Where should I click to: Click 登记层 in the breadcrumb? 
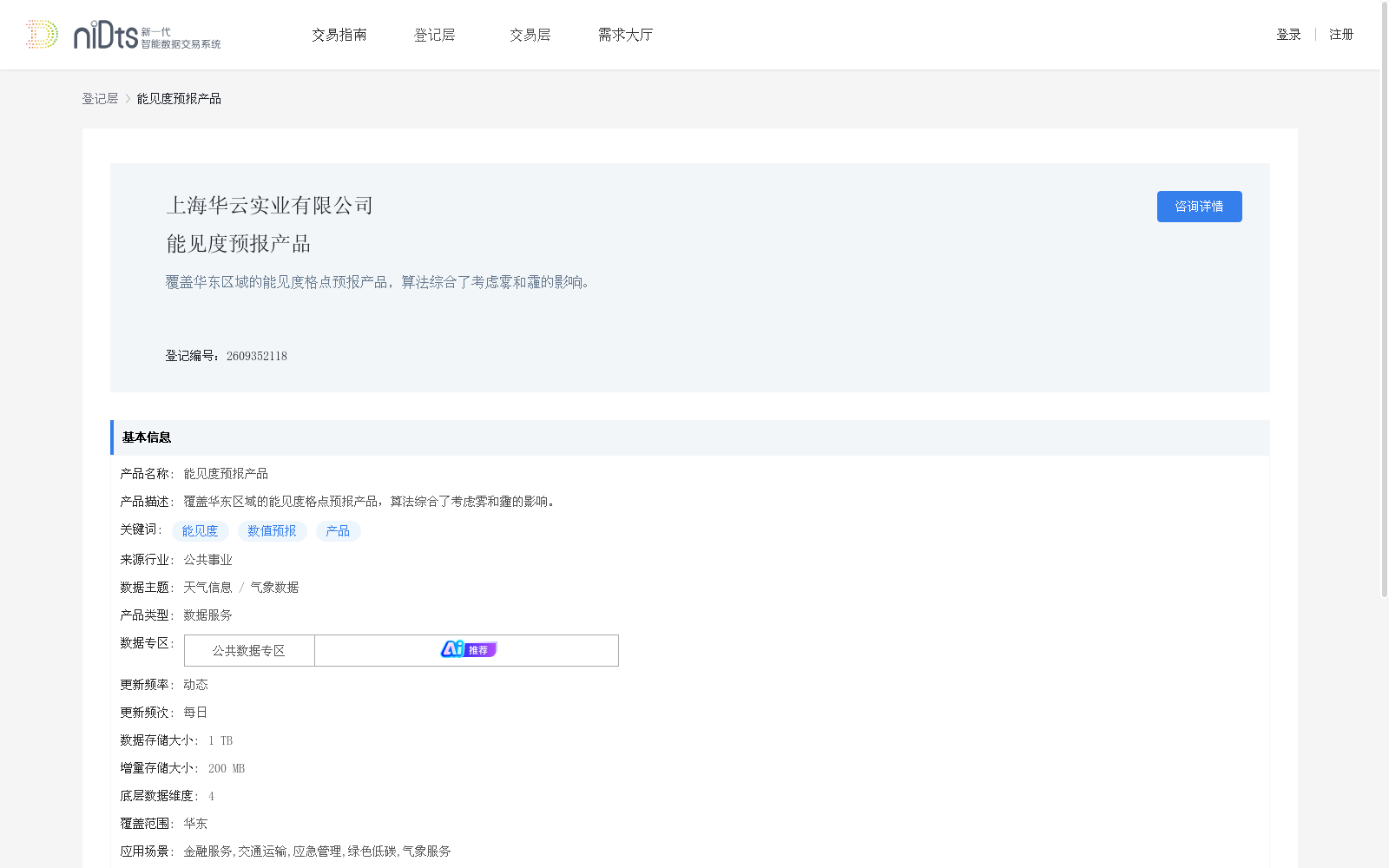coord(100,99)
